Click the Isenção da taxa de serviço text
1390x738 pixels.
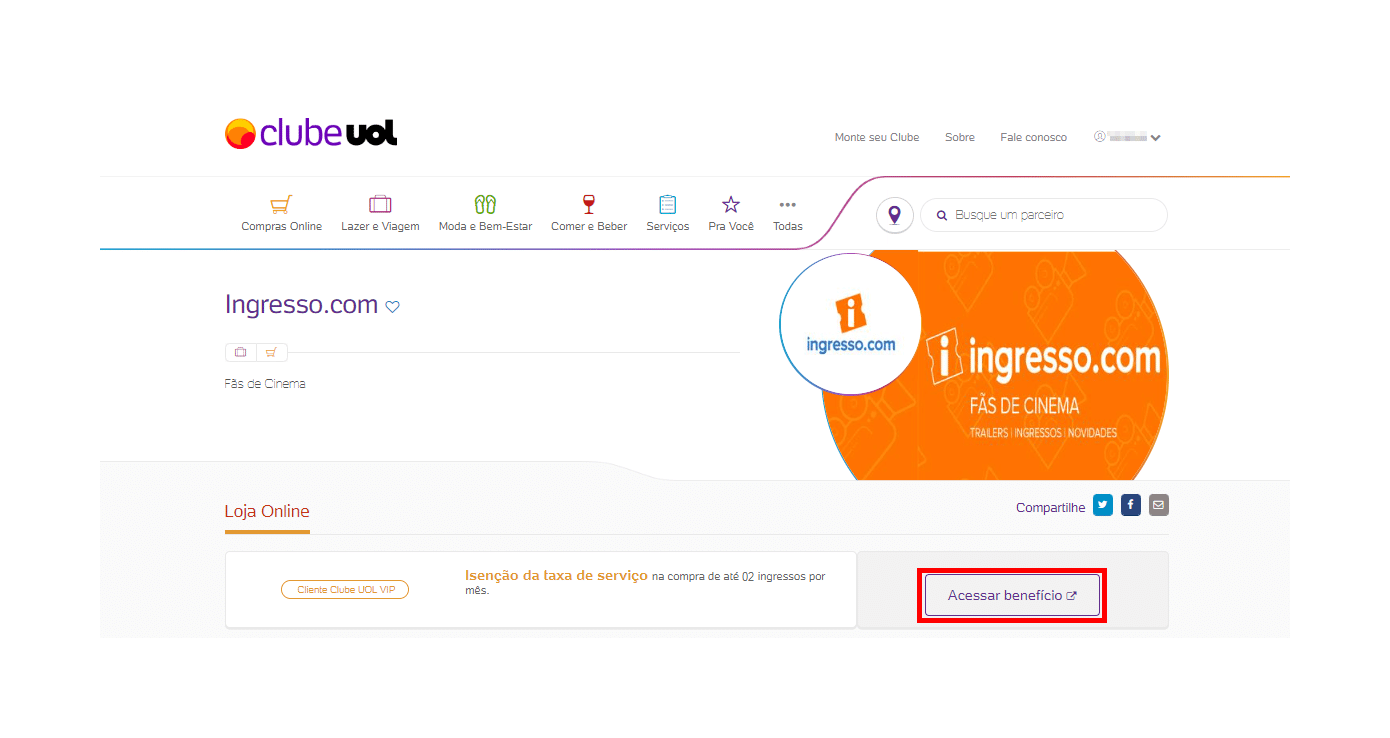coord(556,576)
